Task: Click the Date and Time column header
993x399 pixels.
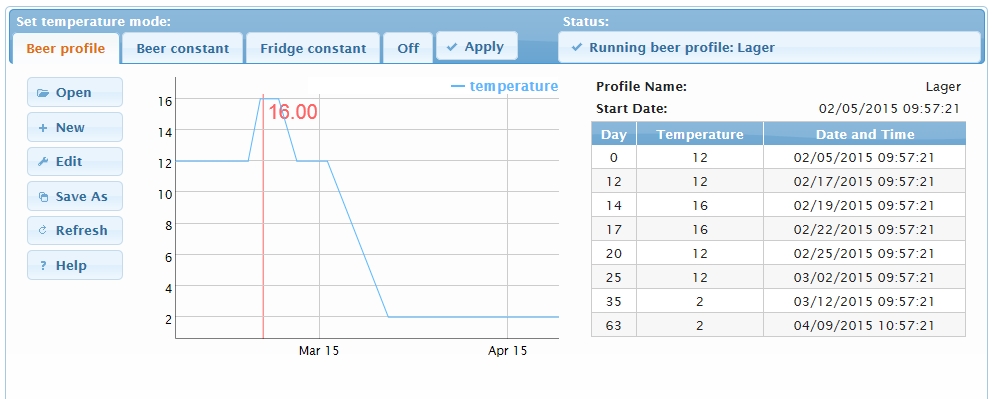Action: (864, 134)
